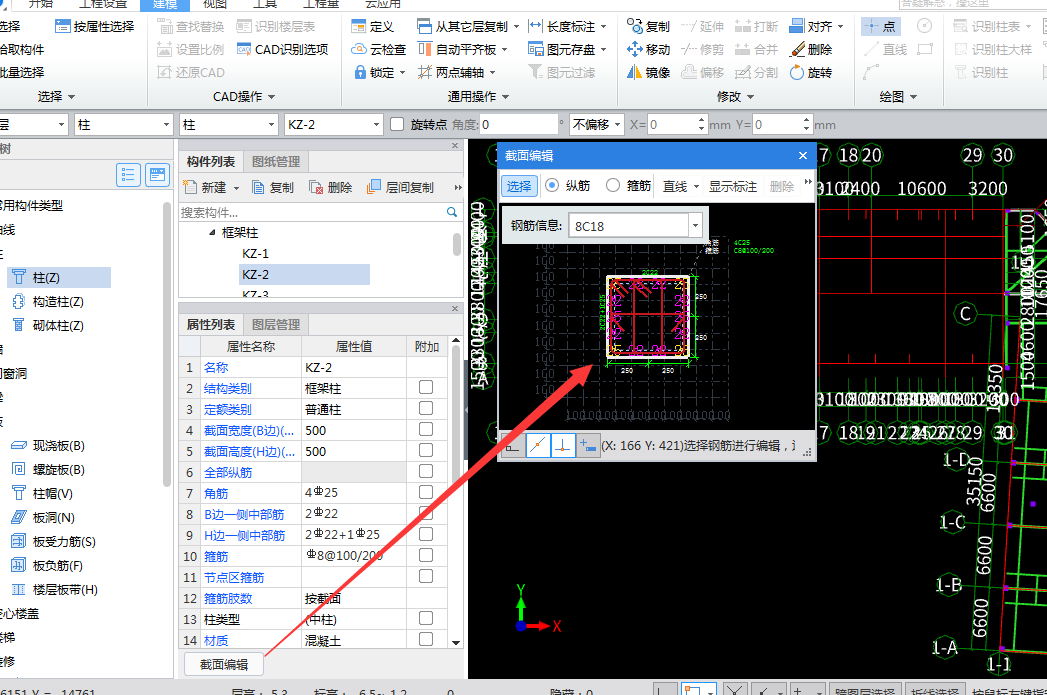This screenshot has height=695, width=1047.
Task: Expand the 选择 group dropdown
Action: point(71,97)
